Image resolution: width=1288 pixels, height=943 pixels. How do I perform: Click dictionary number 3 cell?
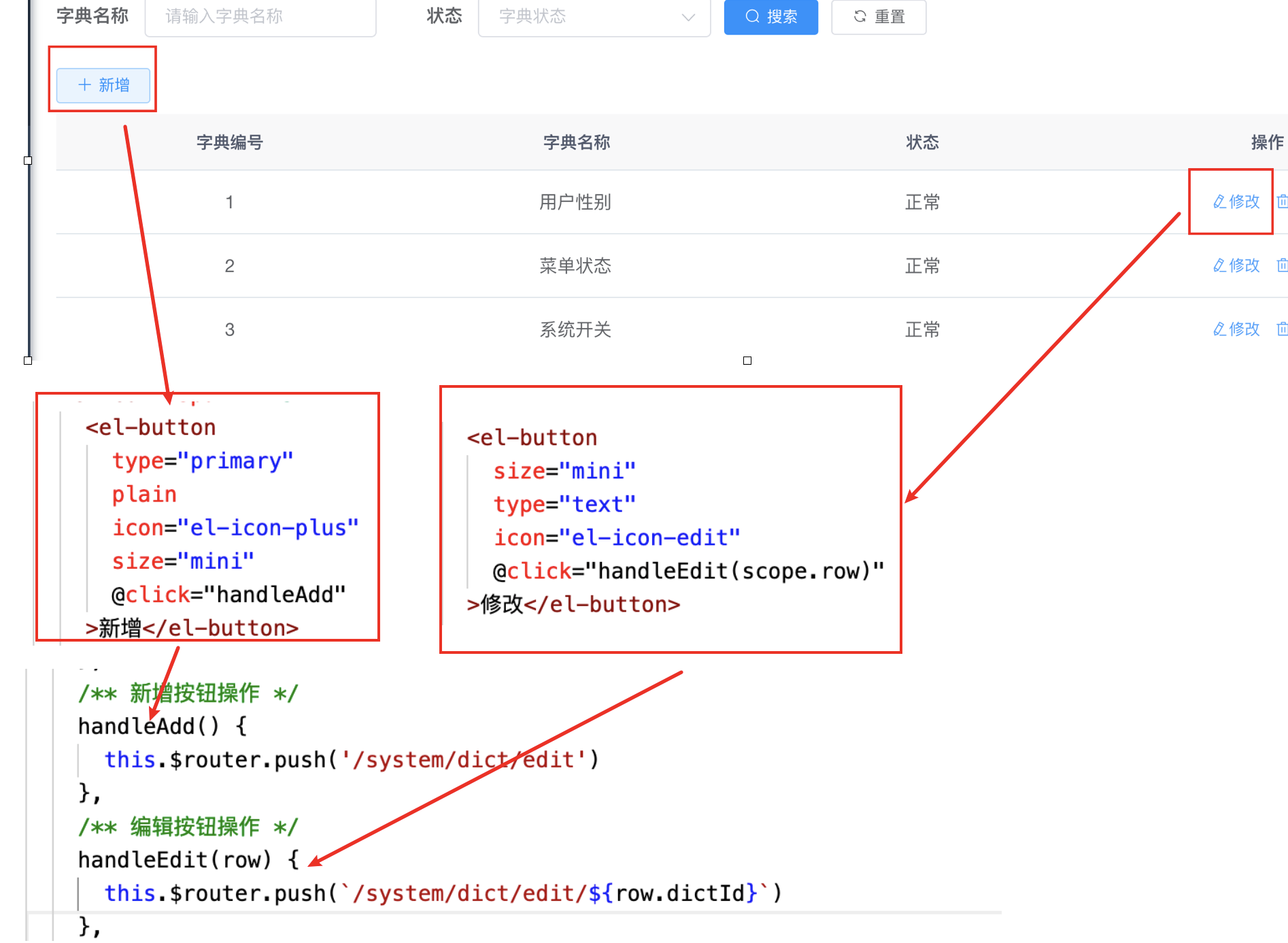(x=230, y=329)
